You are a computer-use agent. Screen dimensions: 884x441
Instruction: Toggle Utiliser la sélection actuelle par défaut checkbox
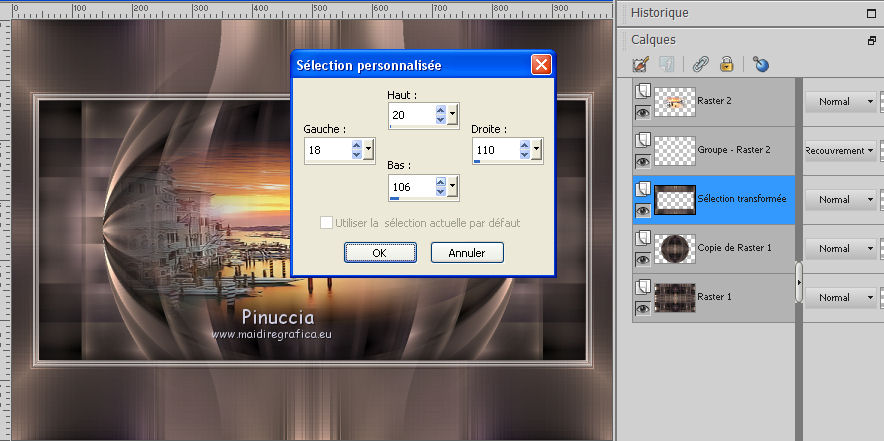point(326,223)
